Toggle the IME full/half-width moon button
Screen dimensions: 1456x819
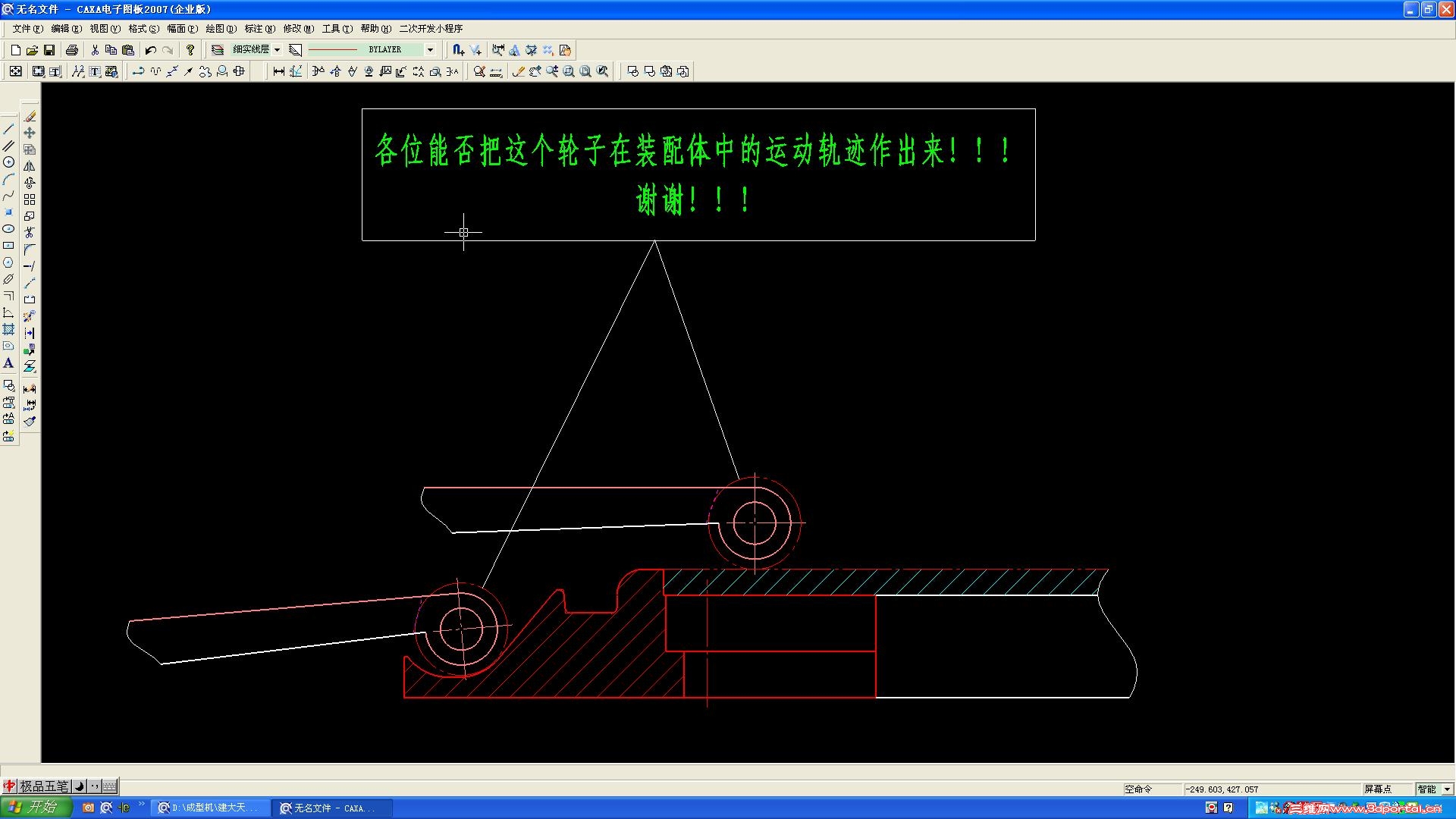pyautogui.click(x=80, y=786)
